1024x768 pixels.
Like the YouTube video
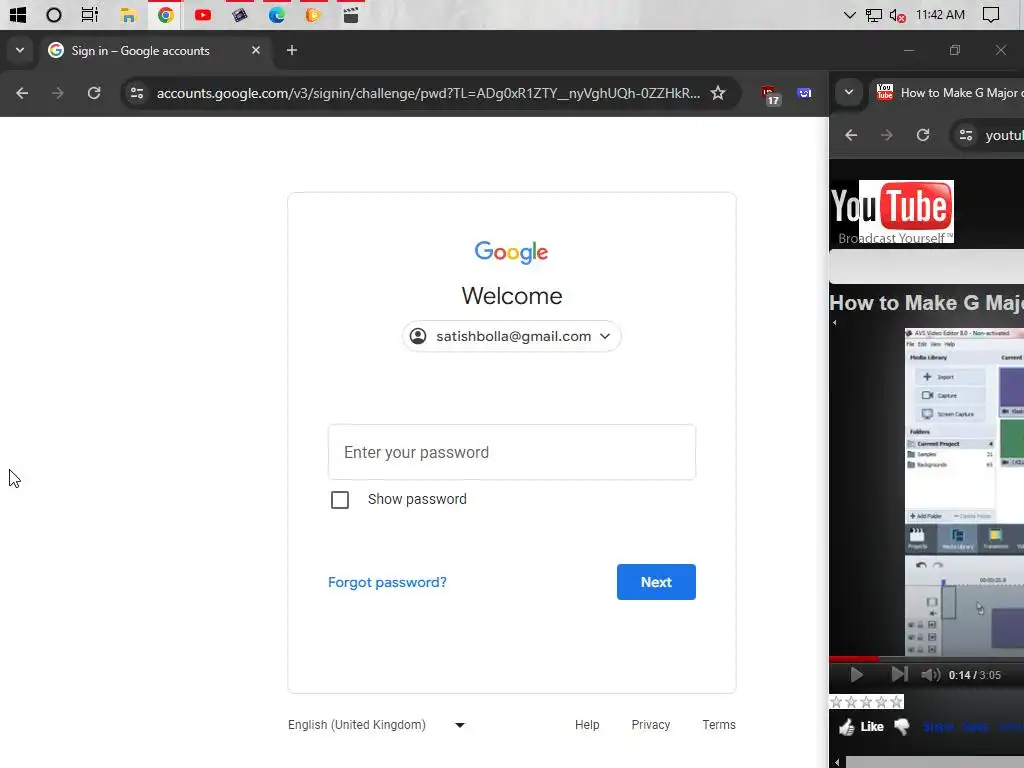click(x=861, y=726)
